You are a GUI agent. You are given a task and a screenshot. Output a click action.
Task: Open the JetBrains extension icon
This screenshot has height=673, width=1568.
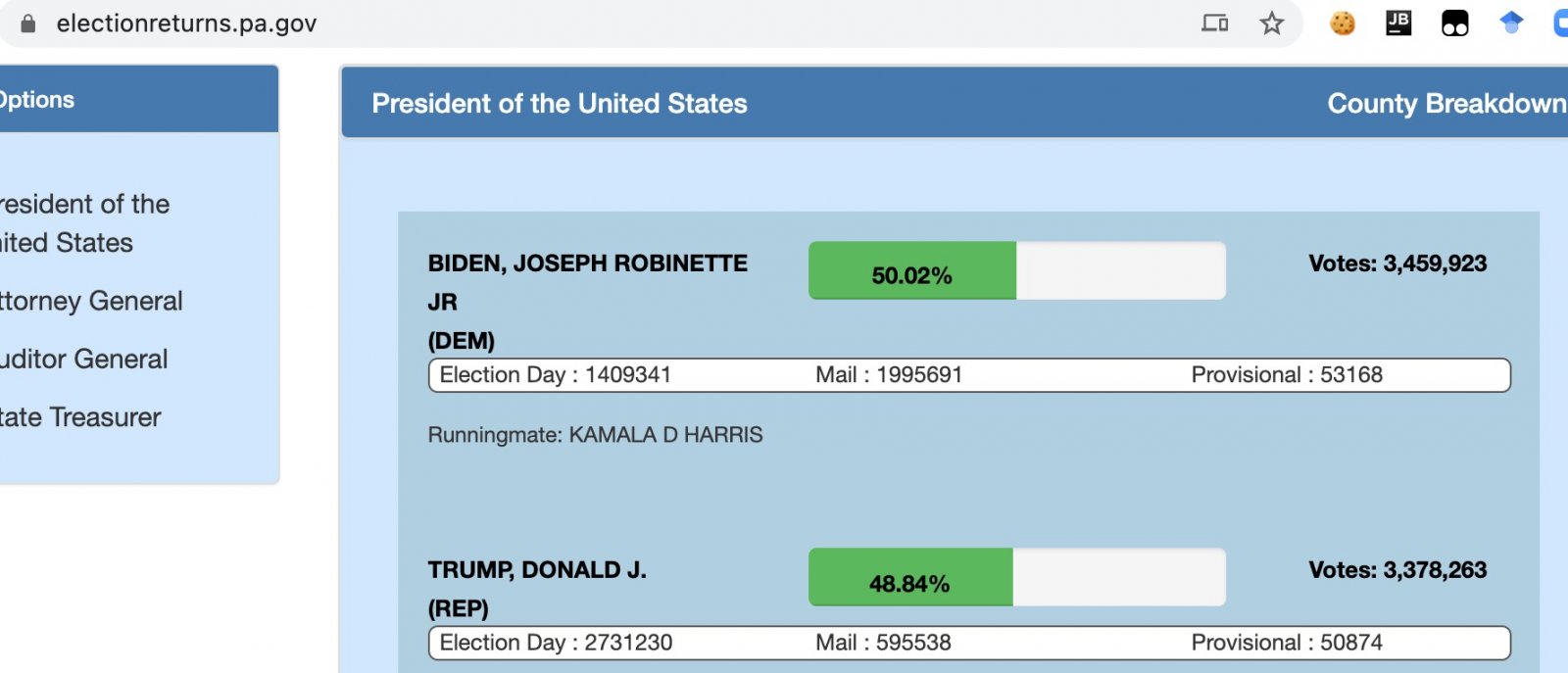(1398, 24)
